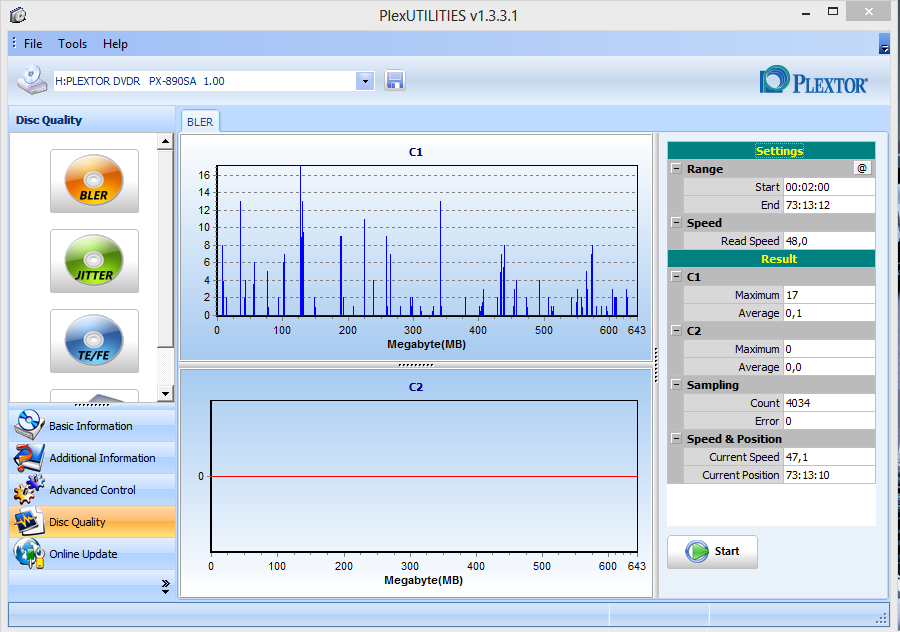
Task: Minimize the PlexUTILITIES window
Action: point(806,13)
